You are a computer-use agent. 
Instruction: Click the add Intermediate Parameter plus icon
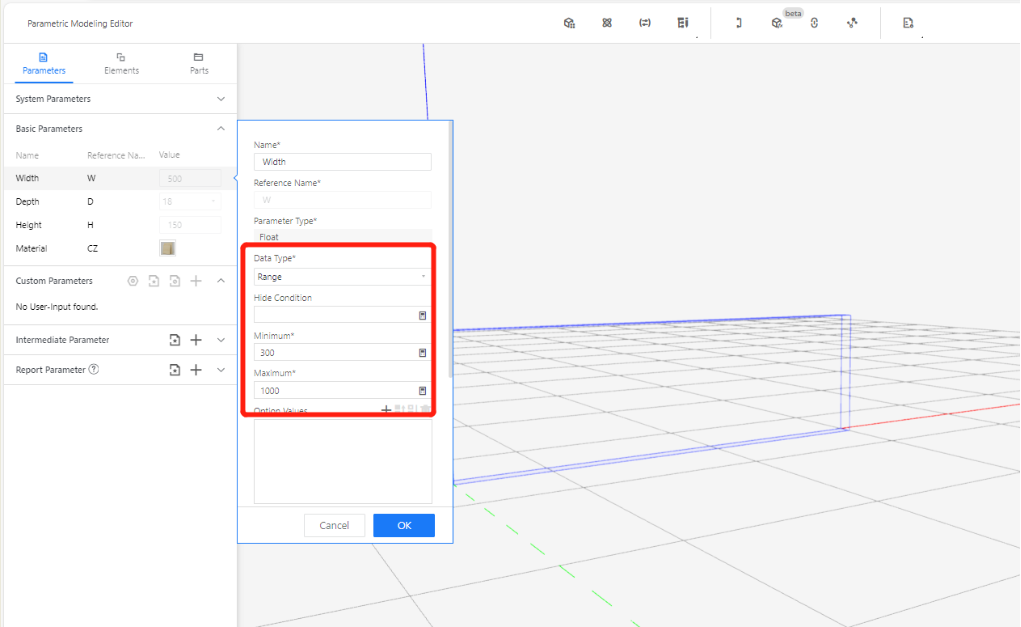pos(196,340)
